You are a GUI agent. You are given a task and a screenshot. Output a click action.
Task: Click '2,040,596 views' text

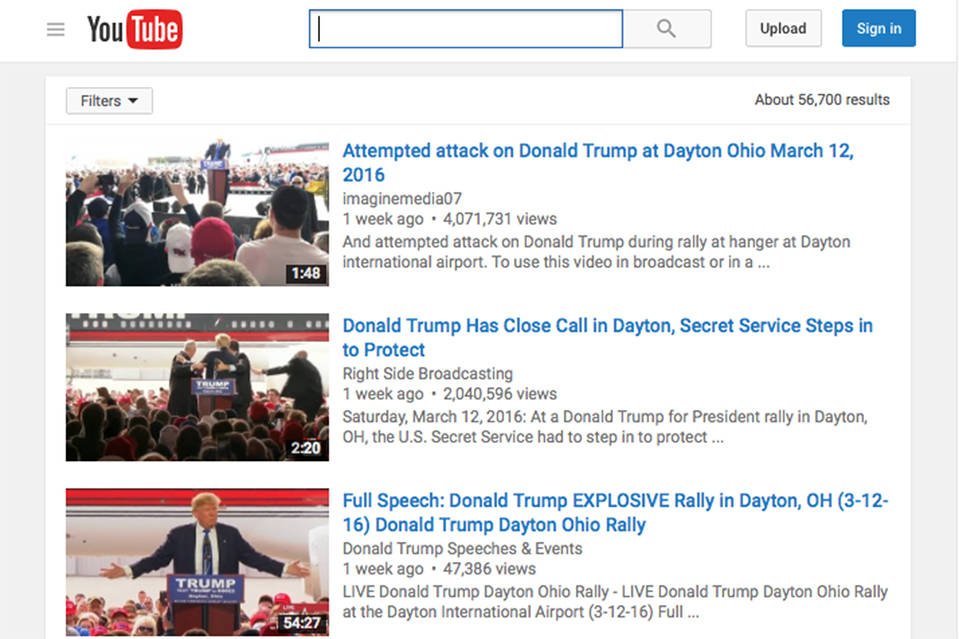click(x=500, y=394)
